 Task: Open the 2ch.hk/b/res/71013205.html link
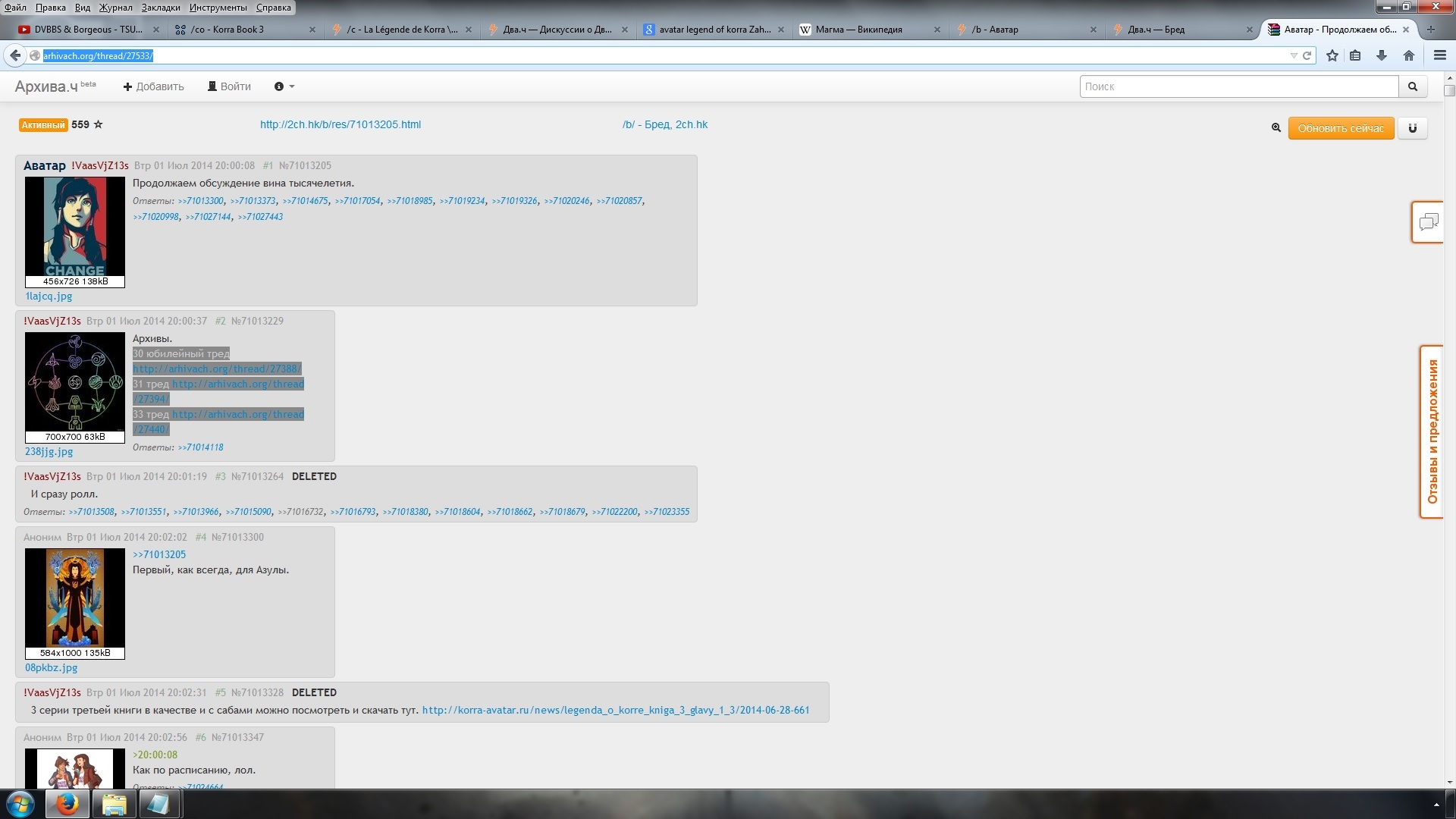[340, 124]
